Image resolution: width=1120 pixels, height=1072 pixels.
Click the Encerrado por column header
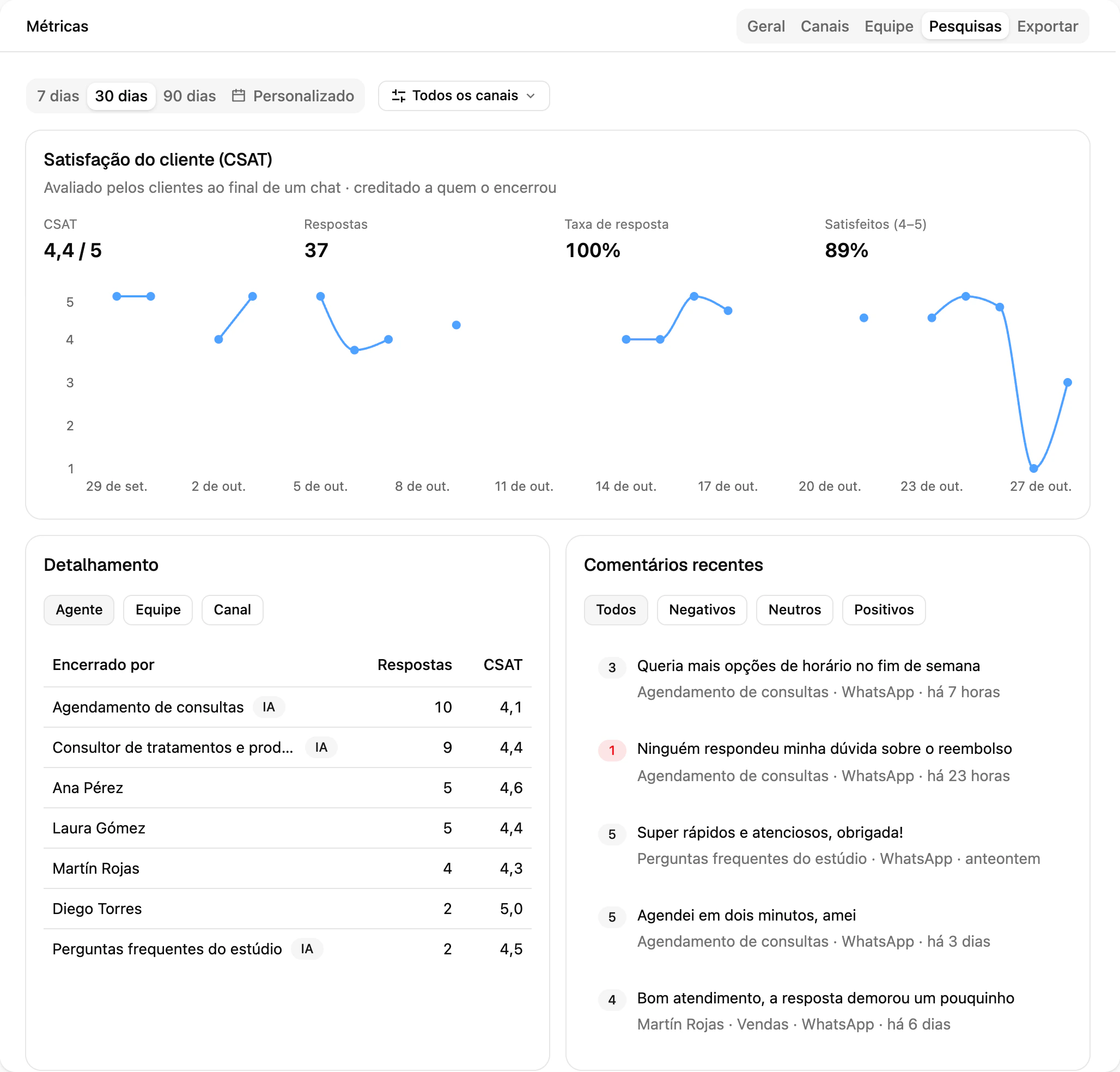(x=104, y=665)
